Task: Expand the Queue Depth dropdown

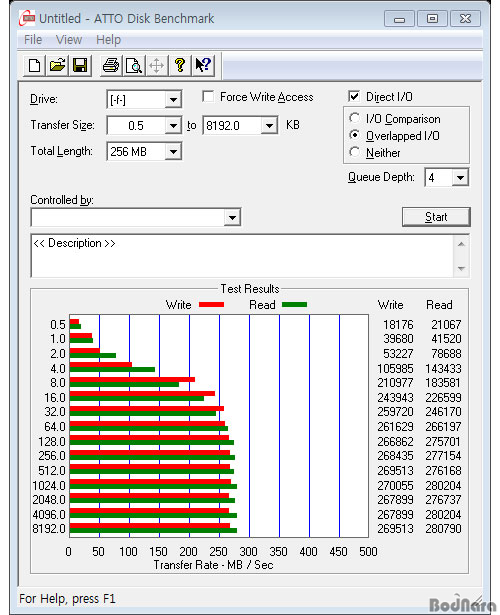Action: pos(460,178)
